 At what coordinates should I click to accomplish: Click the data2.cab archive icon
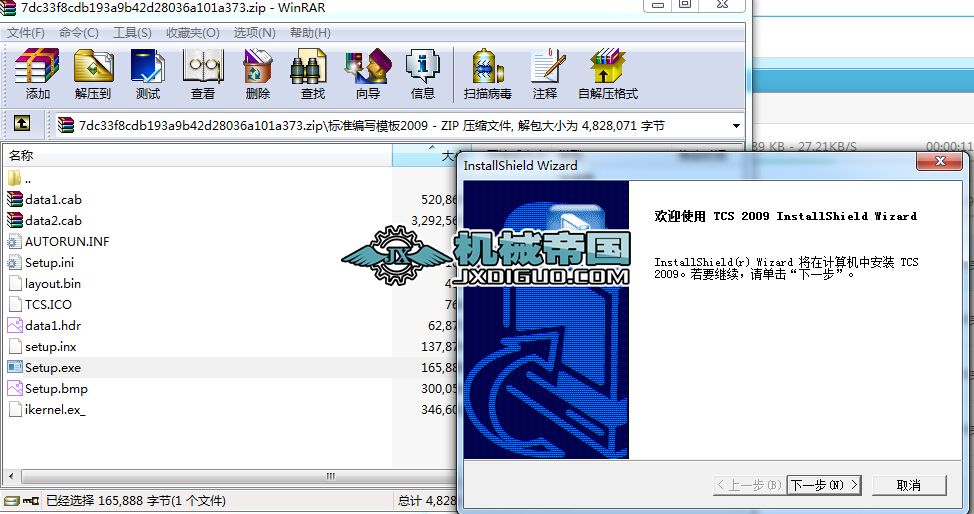click(x=15, y=221)
